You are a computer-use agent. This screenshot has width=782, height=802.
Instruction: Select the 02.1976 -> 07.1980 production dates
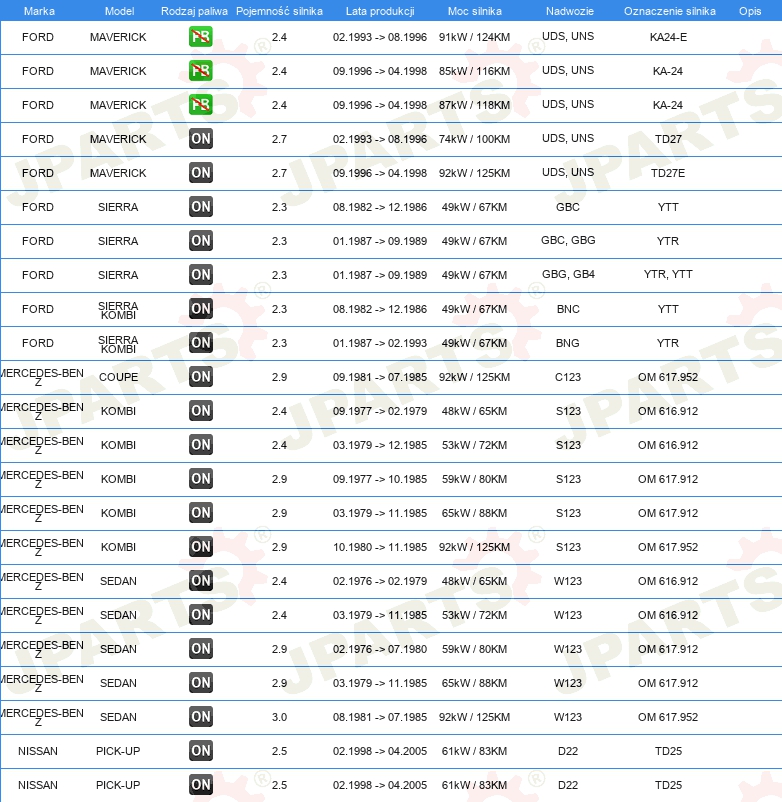[x=379, y=649]
